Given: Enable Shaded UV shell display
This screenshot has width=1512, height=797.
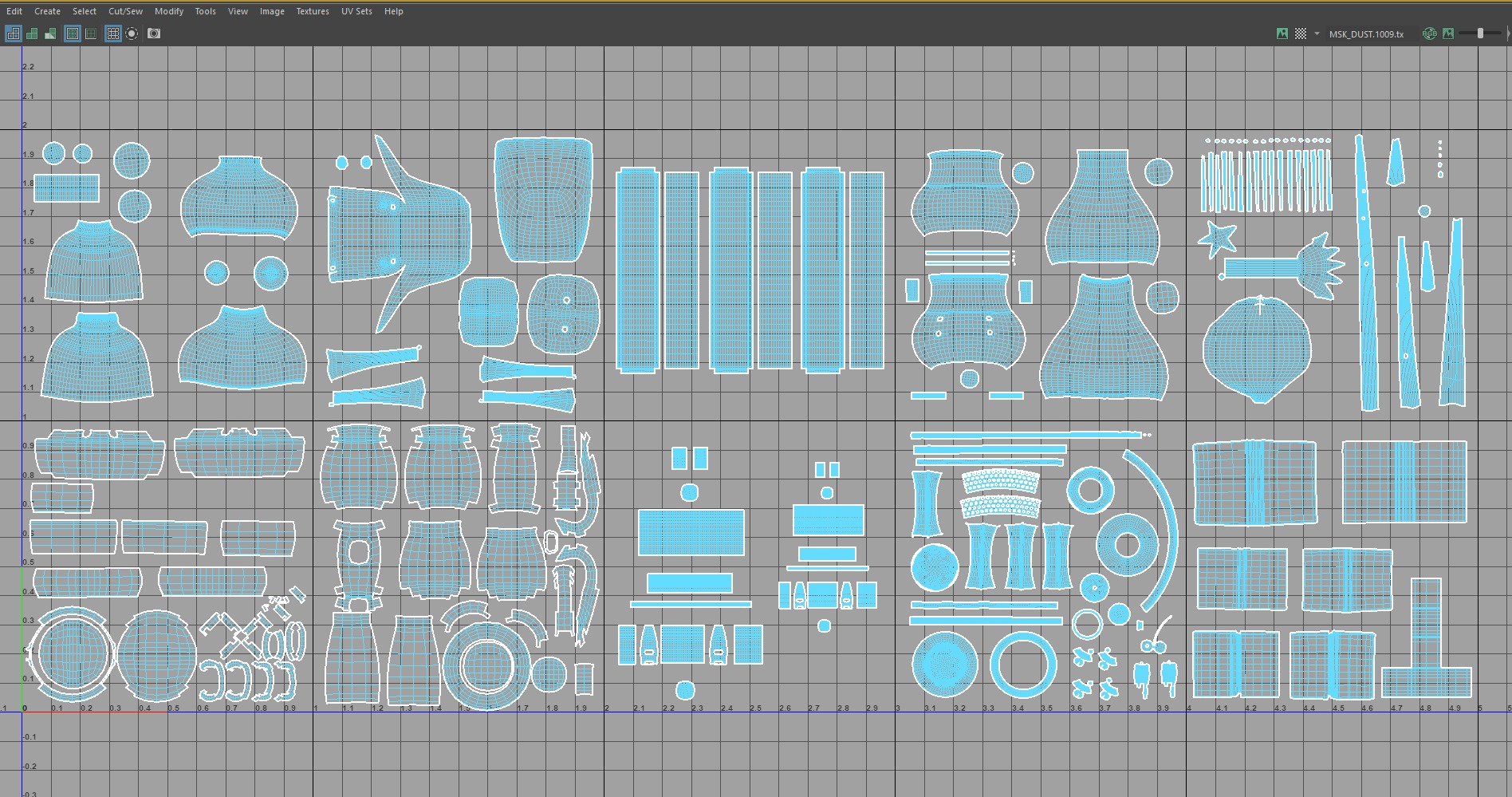Looking at the screenshot, I should click(32, 34).
